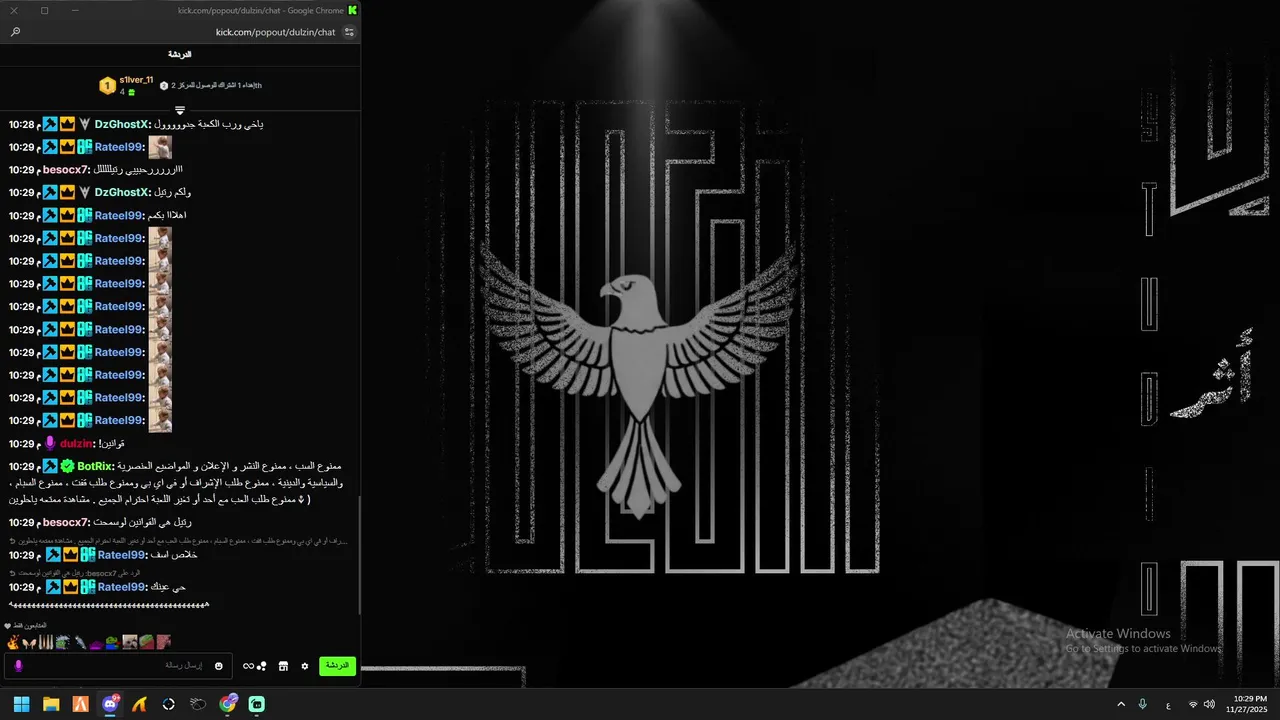
Task: Insert the wings emote from quick emotes
Action: (28, 642)
